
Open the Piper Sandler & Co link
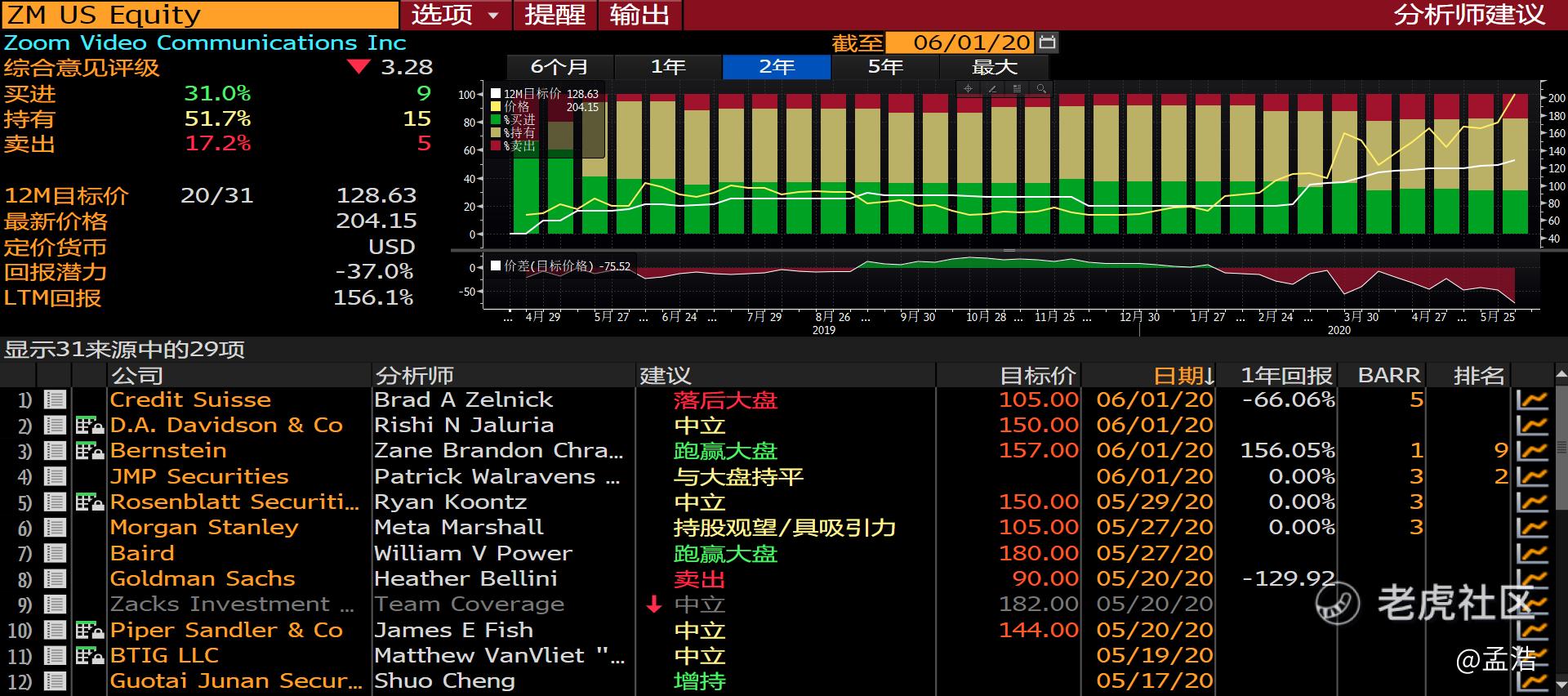pyautogui.click(x=226, y=630)
